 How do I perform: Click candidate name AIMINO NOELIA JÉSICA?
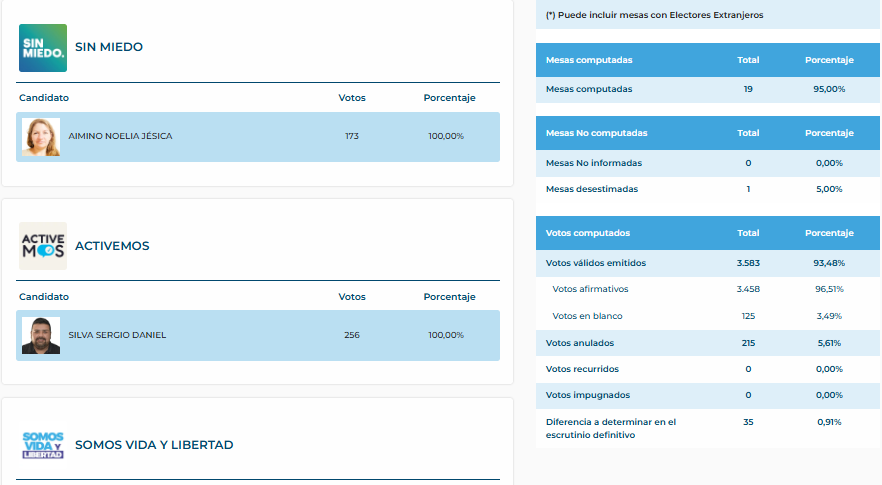[120, 136]
